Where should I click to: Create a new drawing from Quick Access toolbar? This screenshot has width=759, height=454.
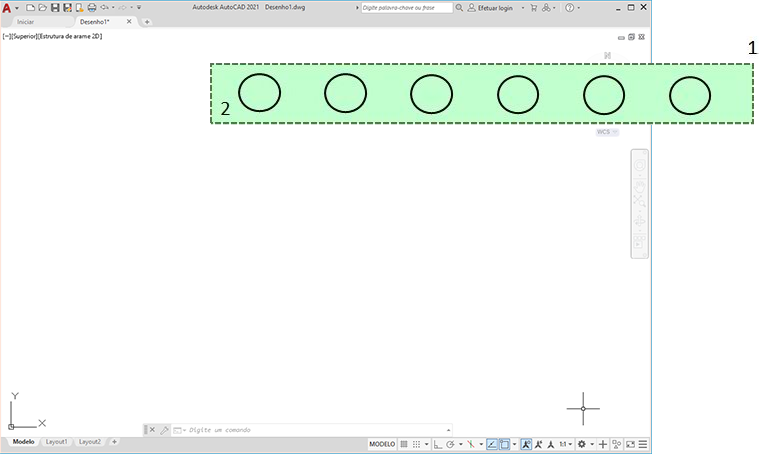(30, 8)
